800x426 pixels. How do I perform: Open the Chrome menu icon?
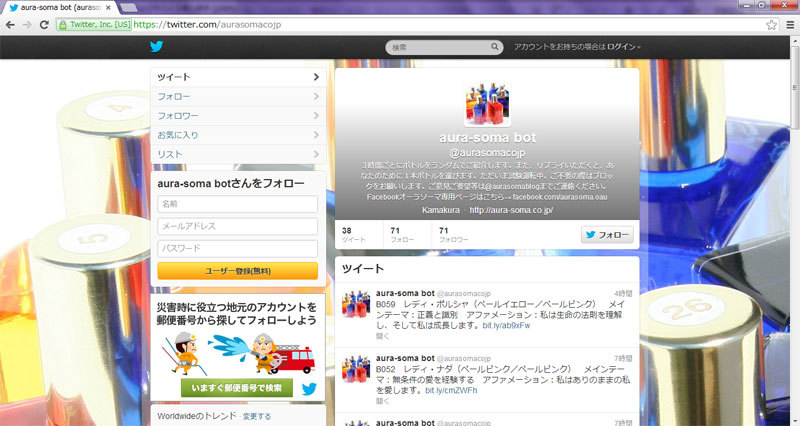790,24
